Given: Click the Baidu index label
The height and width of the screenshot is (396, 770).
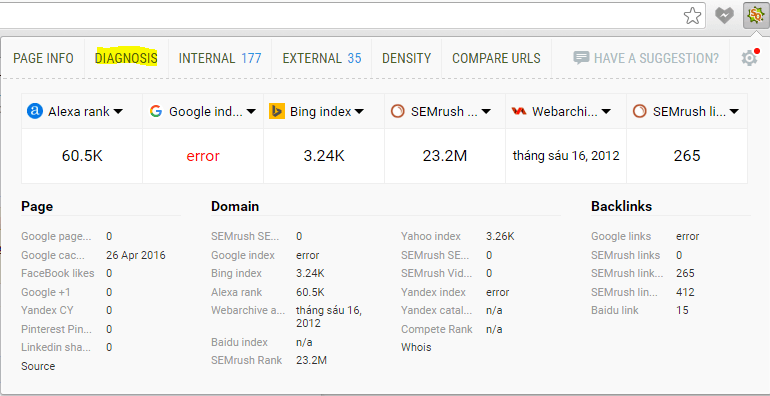Looking at the screenshot, I should tap(239, 342).
